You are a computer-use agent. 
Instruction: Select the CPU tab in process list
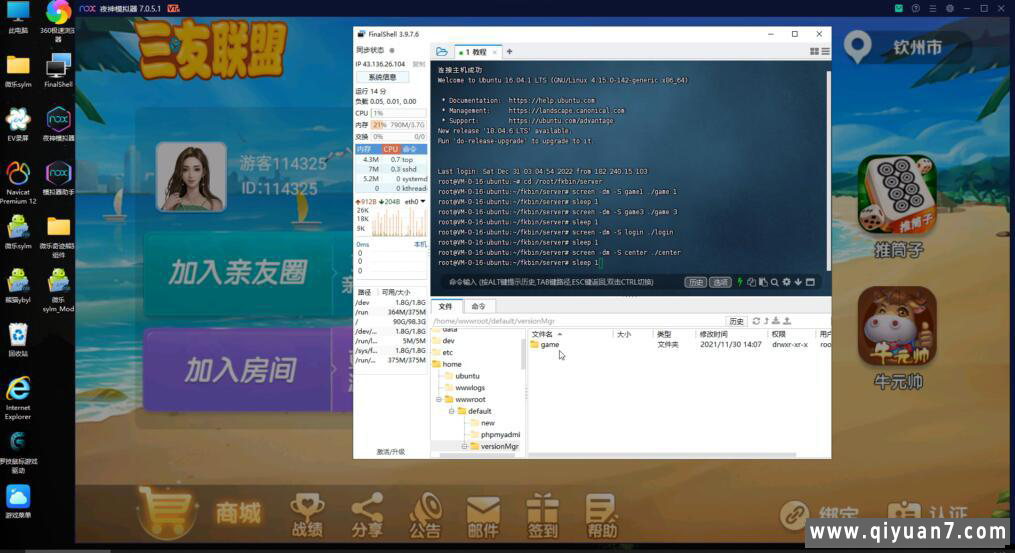pyautogui.click(x=390, y=149)
